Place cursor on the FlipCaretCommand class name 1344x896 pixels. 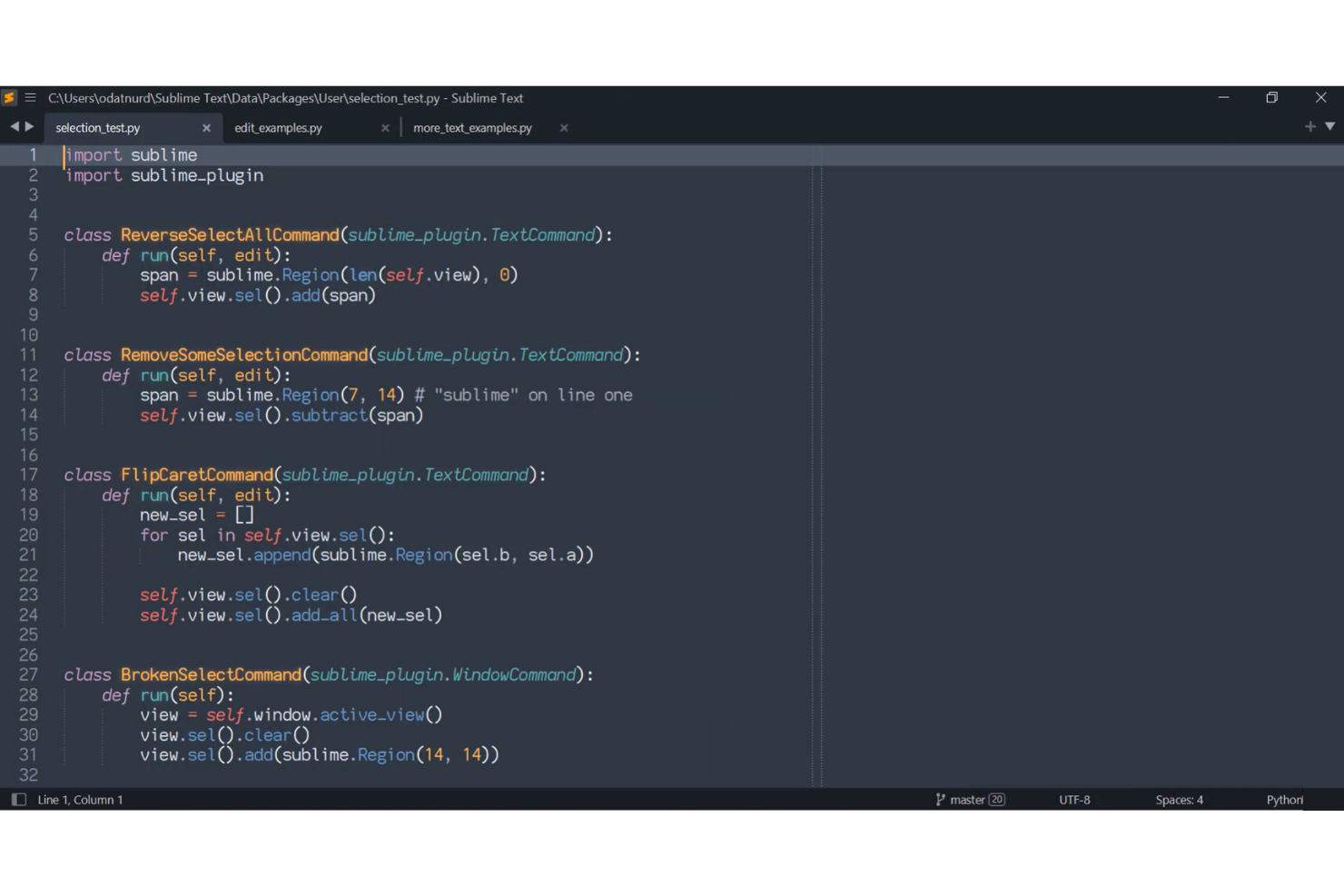197,474
